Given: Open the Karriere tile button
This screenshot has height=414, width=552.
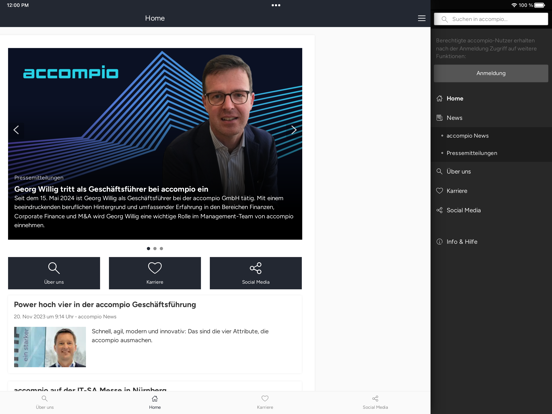Looking at the screenshot, I should pyautogui.click(x=155, y=273).
